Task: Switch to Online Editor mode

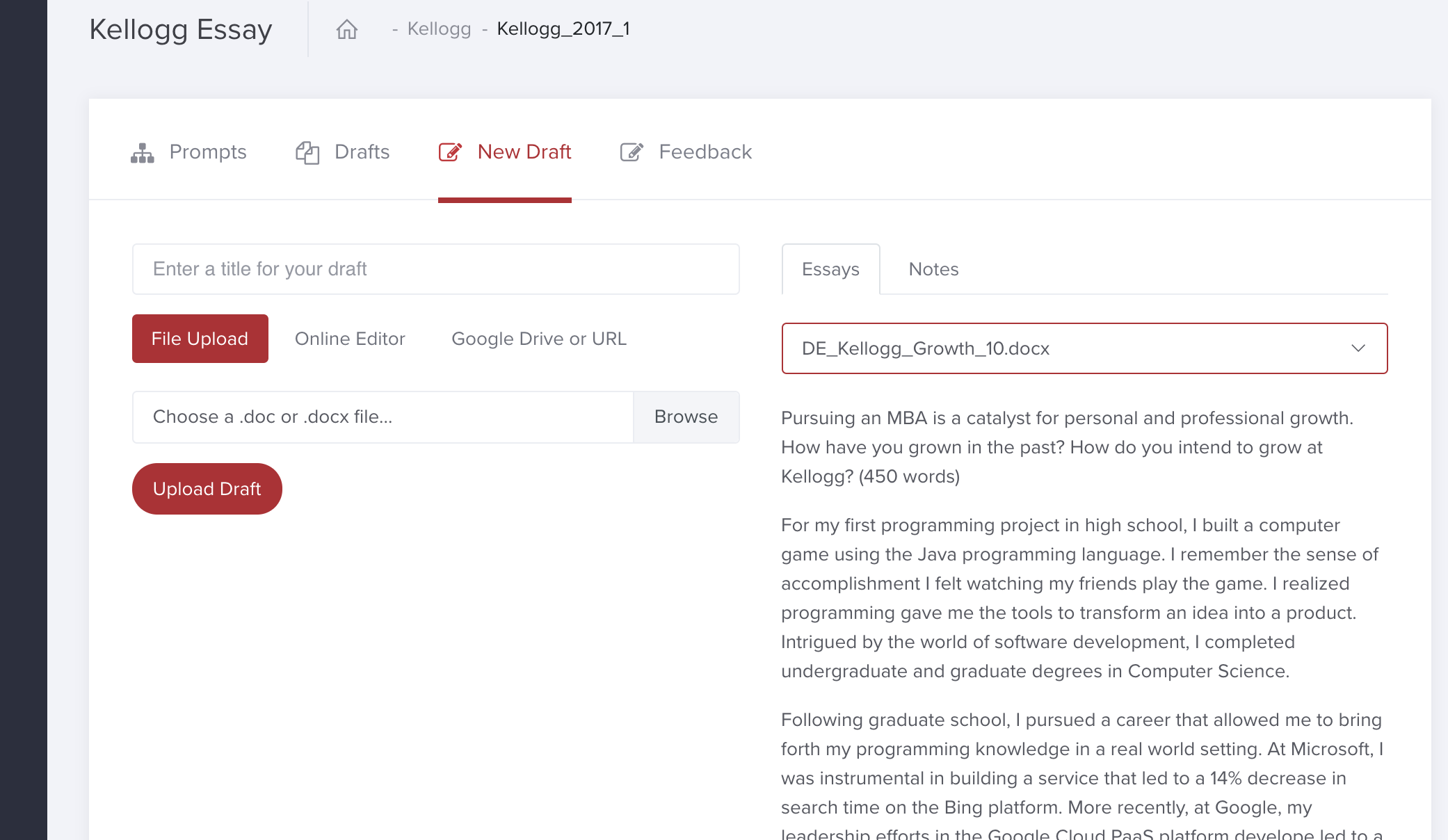Action: coord(350,339)
